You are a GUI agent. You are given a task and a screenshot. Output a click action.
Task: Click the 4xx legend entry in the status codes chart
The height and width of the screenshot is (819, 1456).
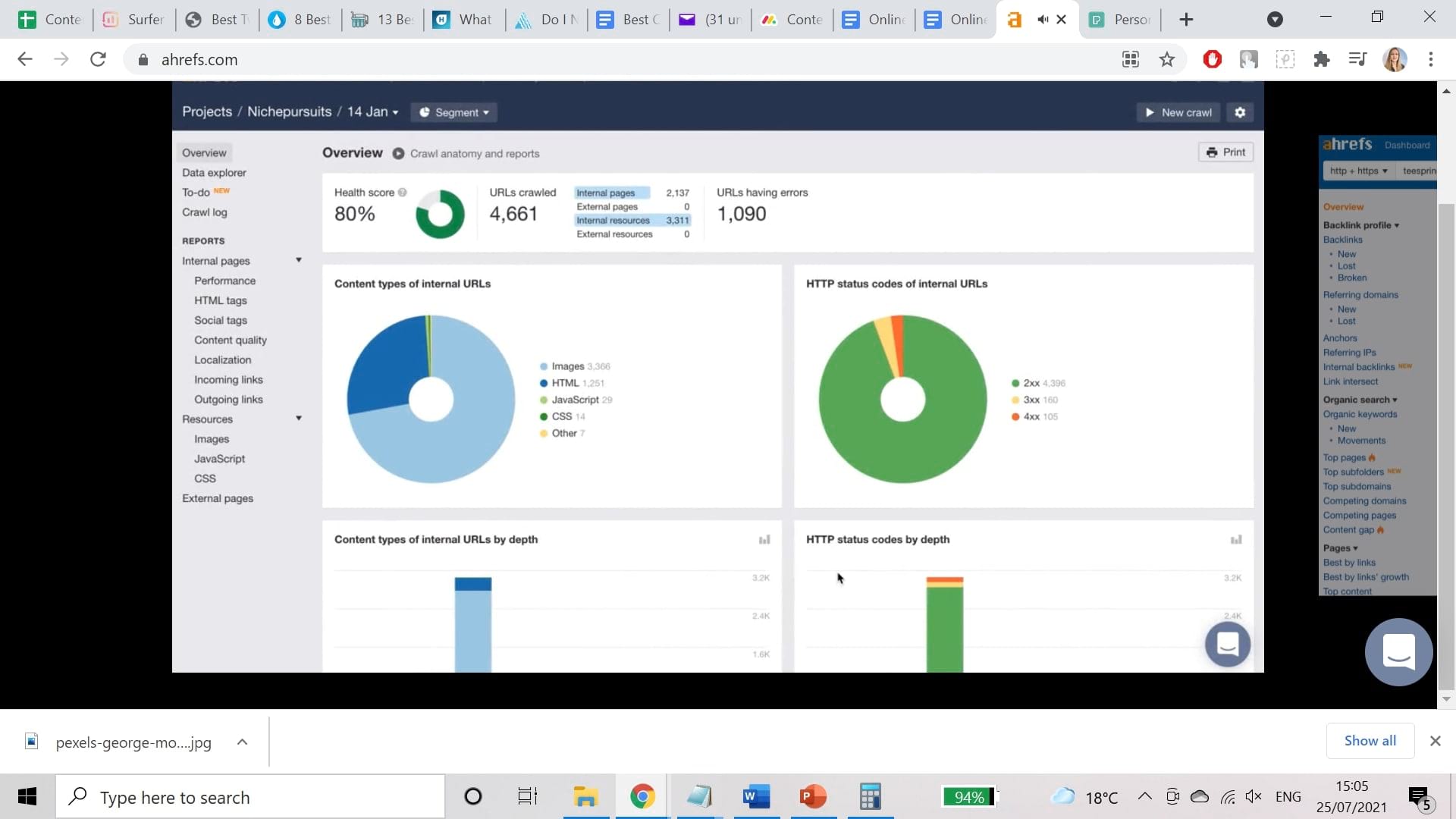pos(1034,416)
